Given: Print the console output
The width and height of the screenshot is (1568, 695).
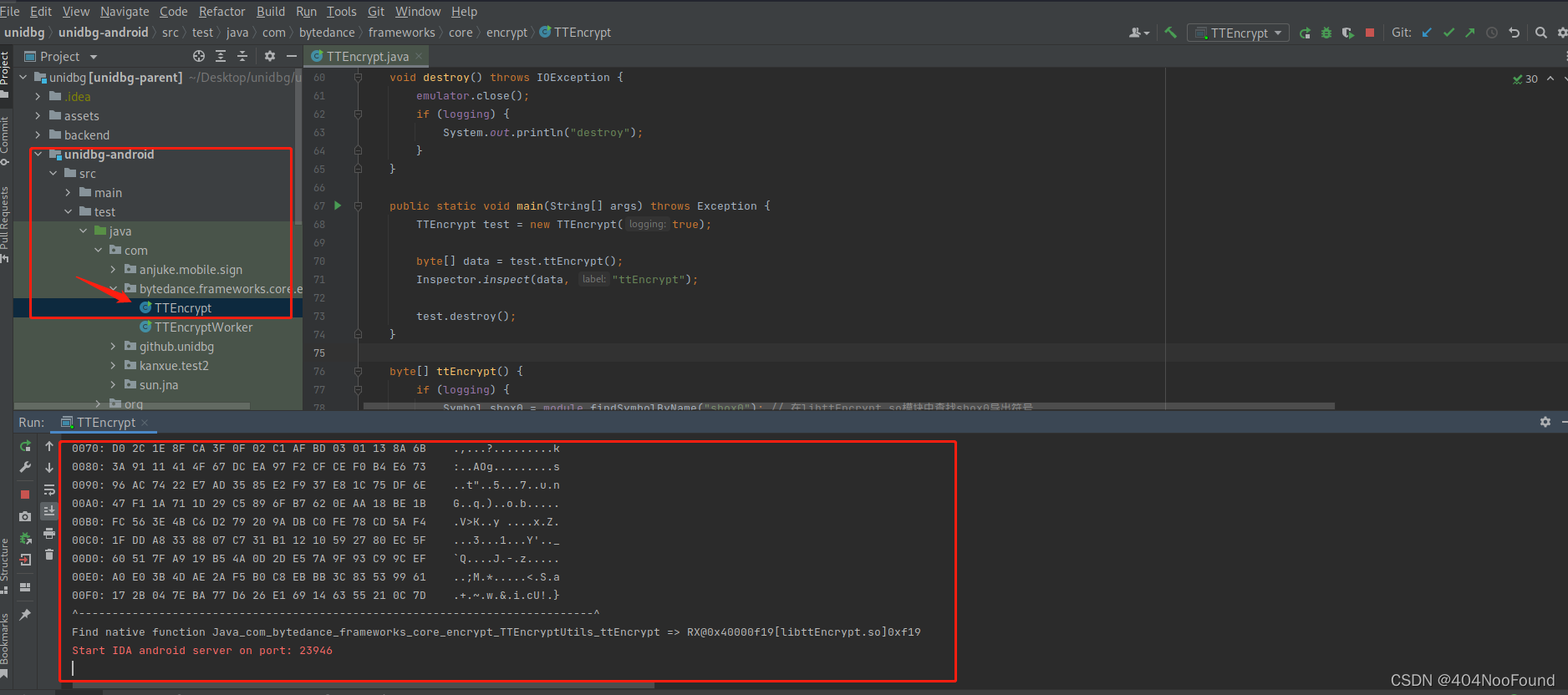Looking at the screenshot, I should (49, 533).
